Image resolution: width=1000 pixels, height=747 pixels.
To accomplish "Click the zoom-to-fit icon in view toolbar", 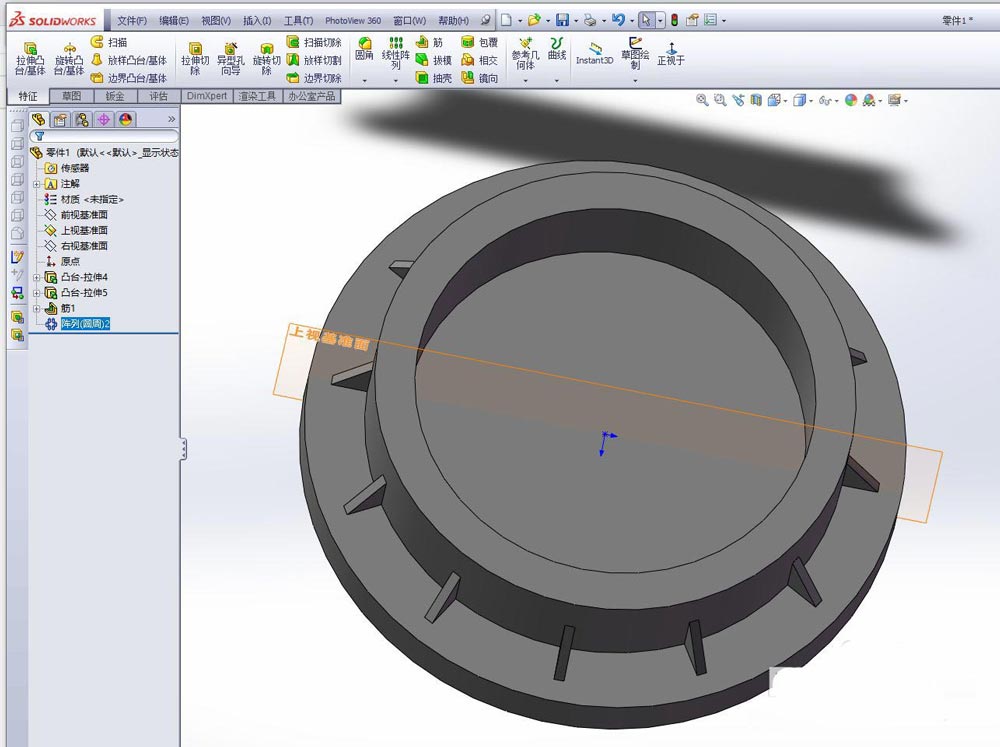I will tap(702, 100).
